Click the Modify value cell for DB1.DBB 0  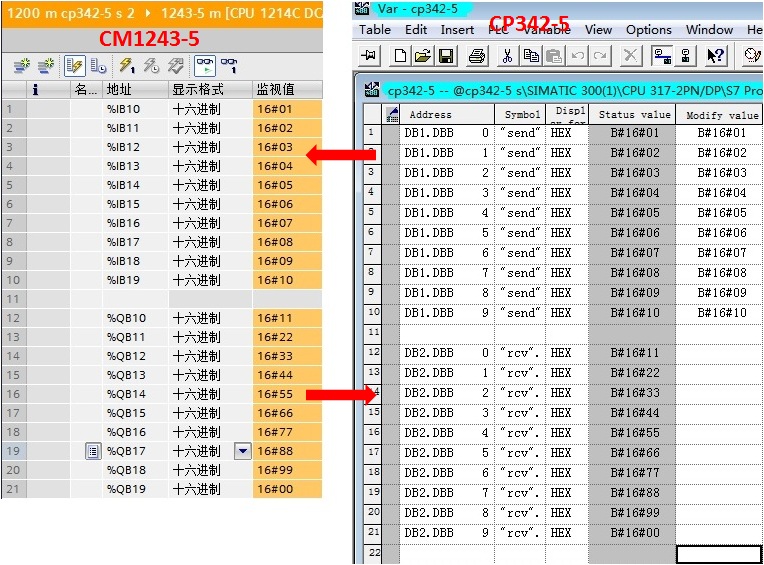click(721, 133)
